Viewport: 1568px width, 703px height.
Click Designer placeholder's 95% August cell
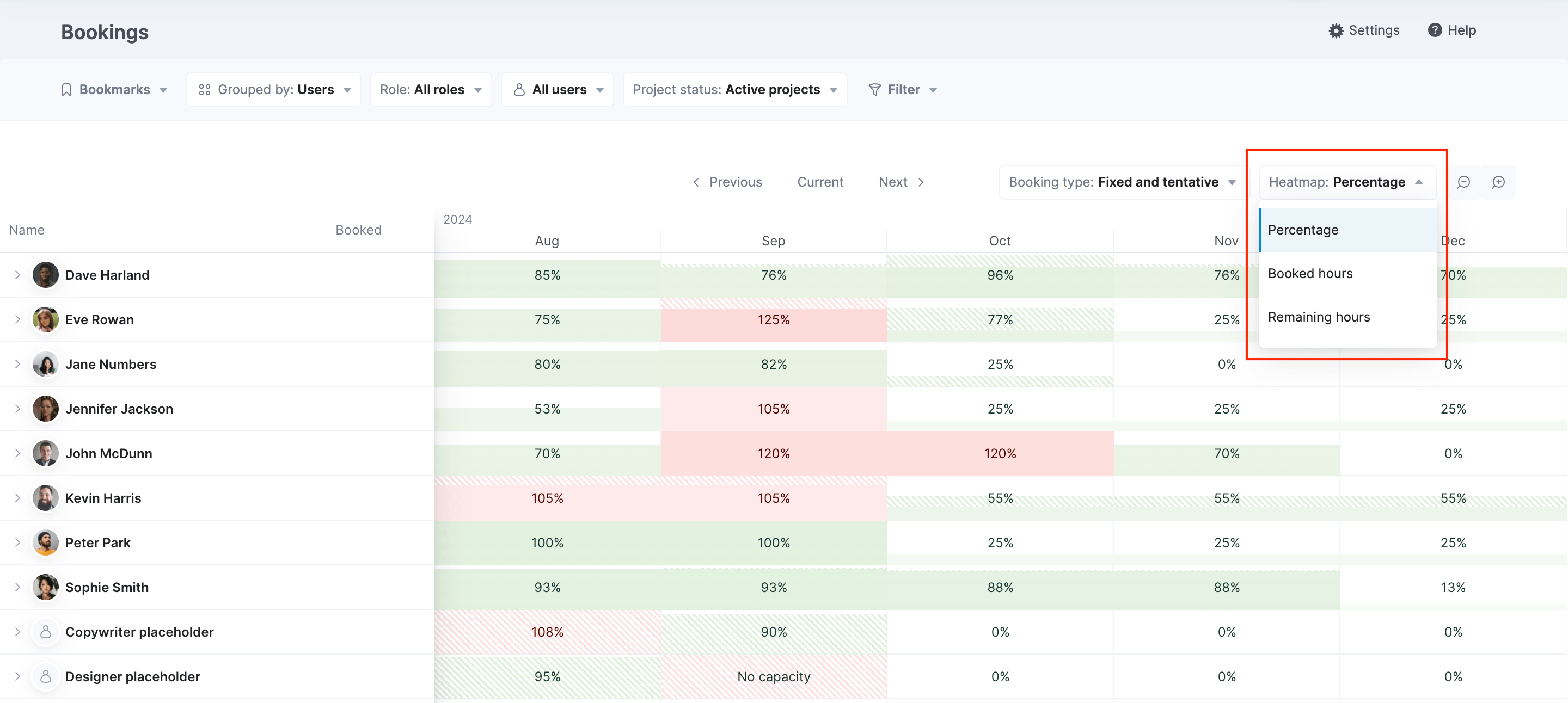(547, 676)
